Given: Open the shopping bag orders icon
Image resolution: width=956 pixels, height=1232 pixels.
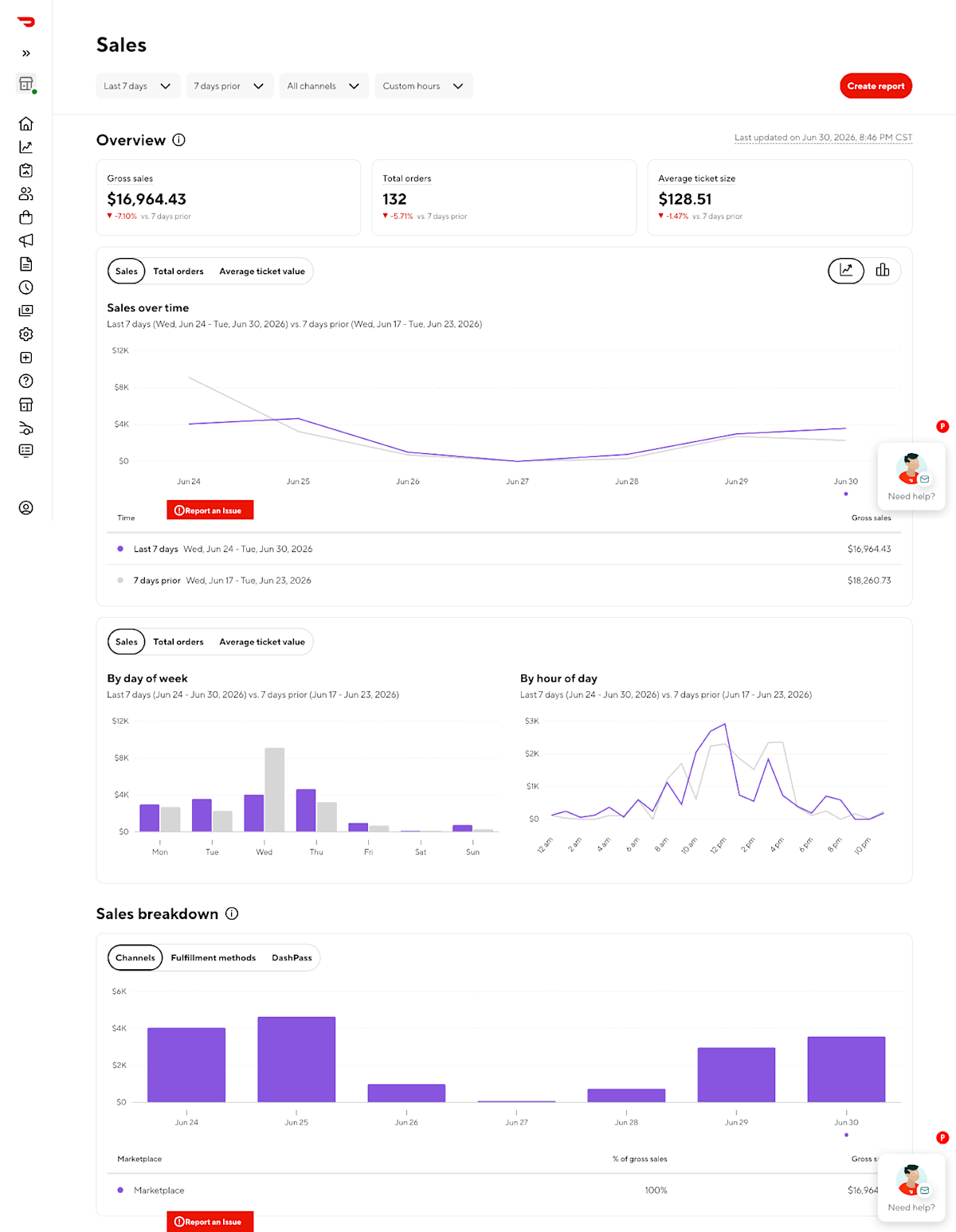Looking at the screenshot, I should (x=26, y=217).
